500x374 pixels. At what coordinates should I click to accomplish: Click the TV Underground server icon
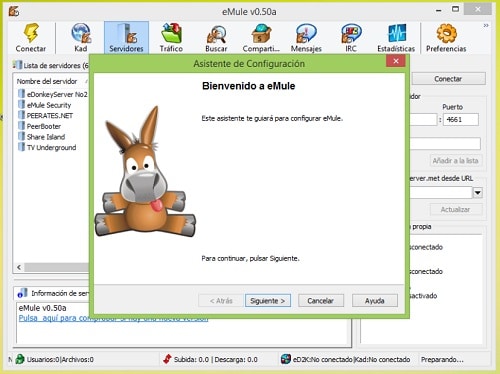pos(22,147)
